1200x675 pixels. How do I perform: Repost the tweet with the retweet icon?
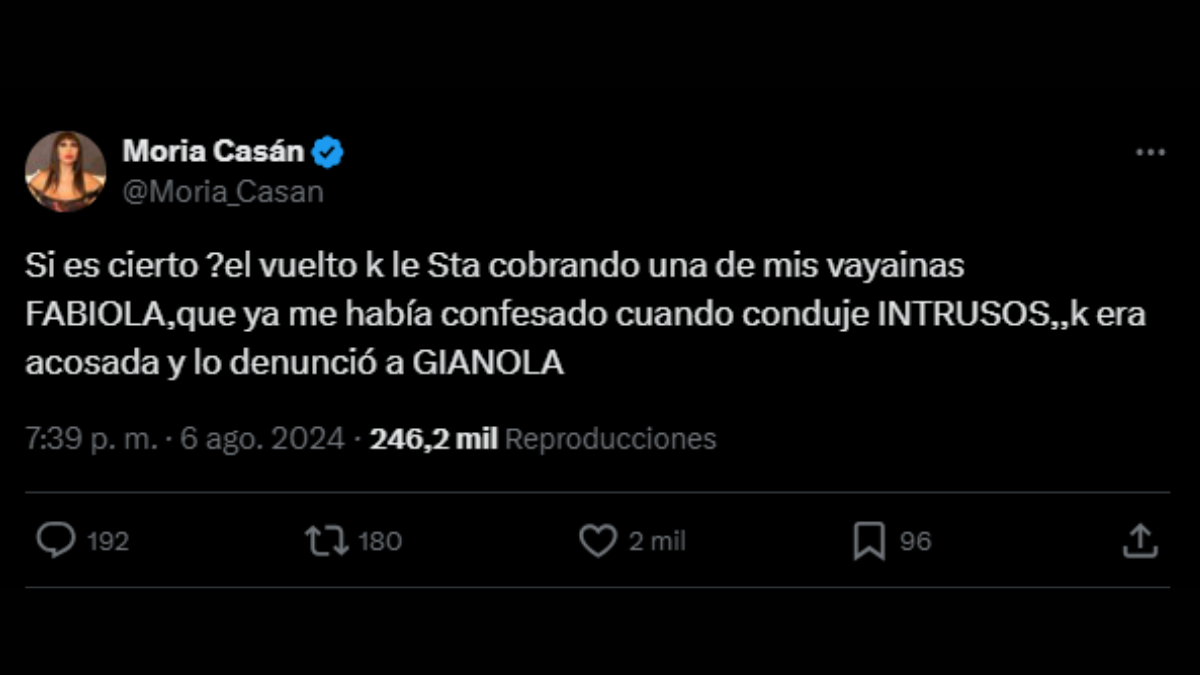[326, 541]
